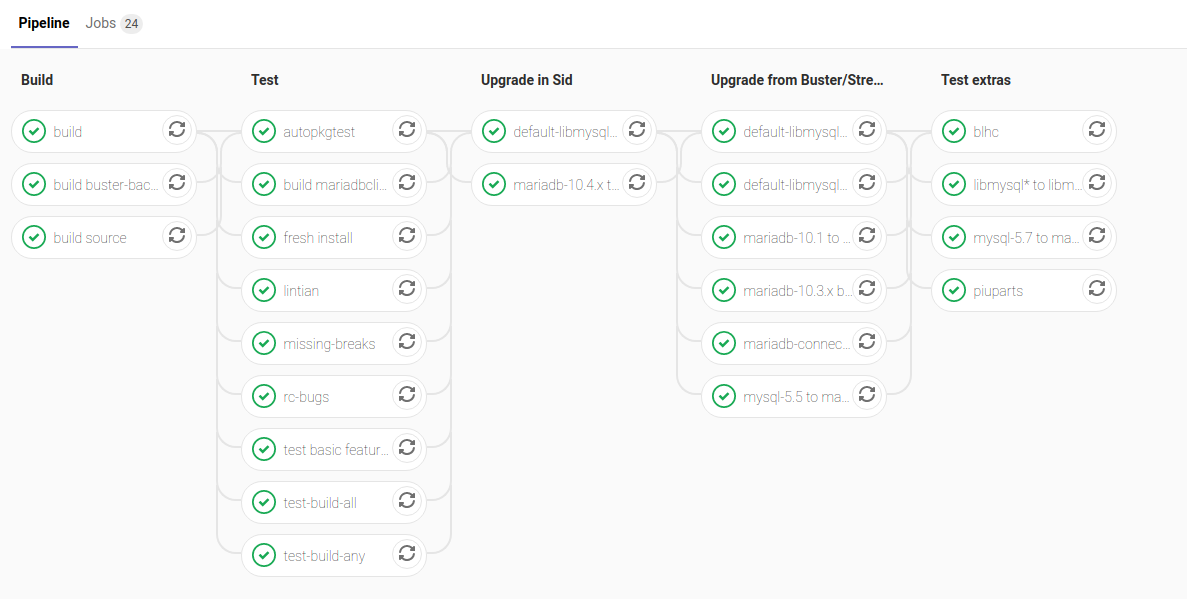This screenshot has height=599, width=1187.
Task: Retry the autopkgtest job
Action: [407, 130]
